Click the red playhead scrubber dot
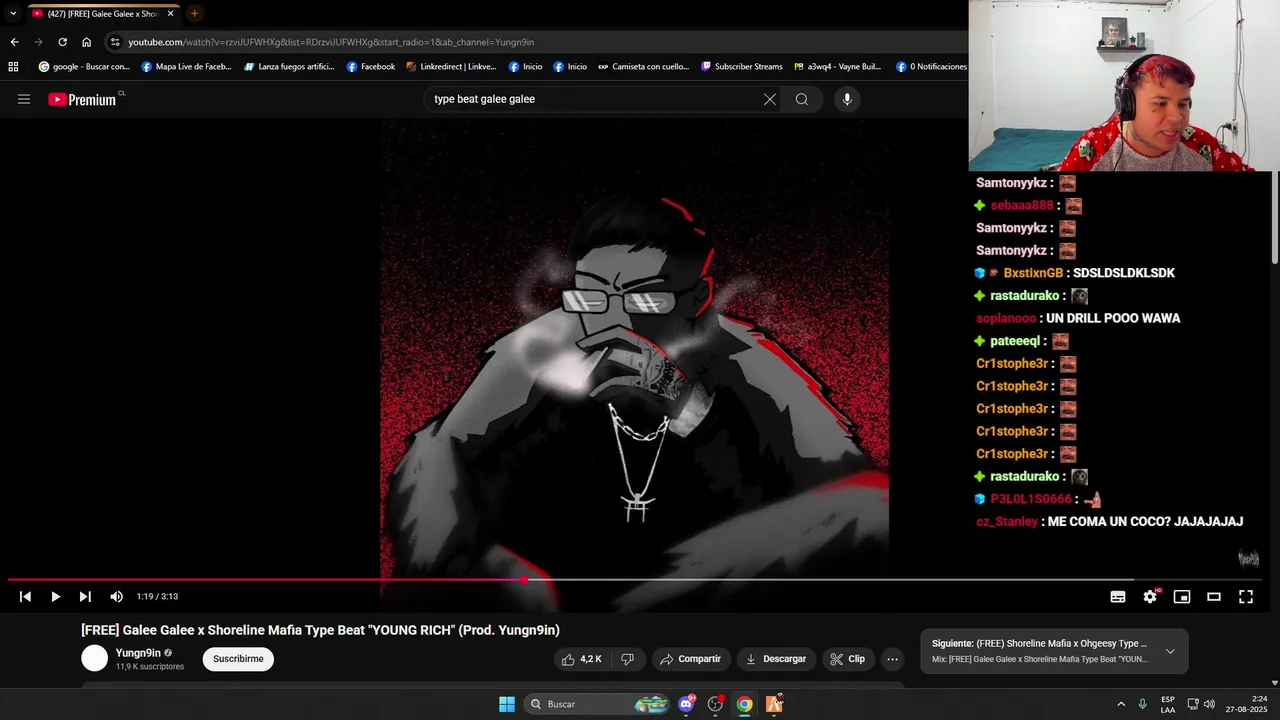 [524, 579]
